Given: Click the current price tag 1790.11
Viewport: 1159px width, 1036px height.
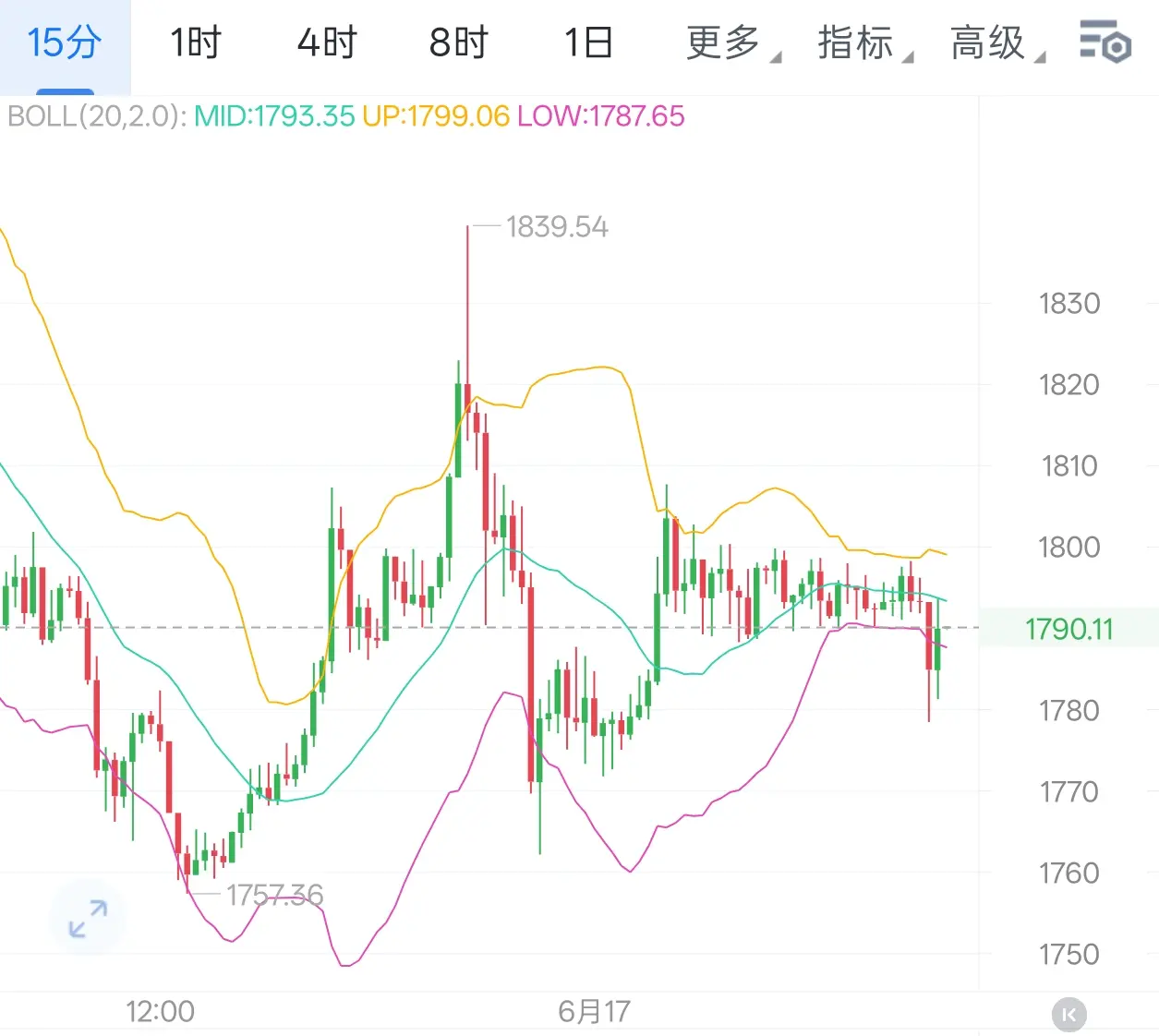Looking at the screenshot, I should click(x=1068, y=629).
